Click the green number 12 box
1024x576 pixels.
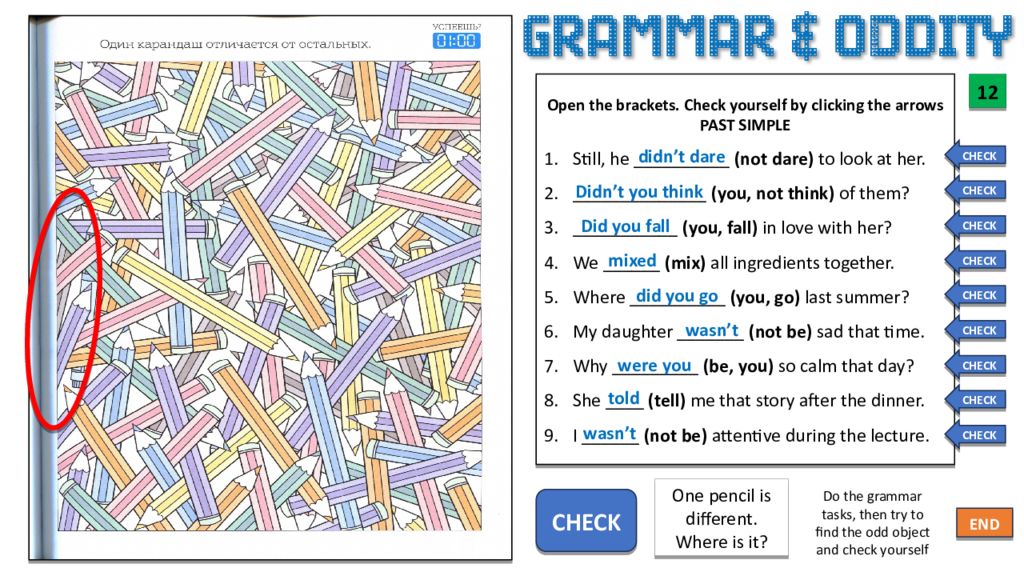(x=987, y=92)
